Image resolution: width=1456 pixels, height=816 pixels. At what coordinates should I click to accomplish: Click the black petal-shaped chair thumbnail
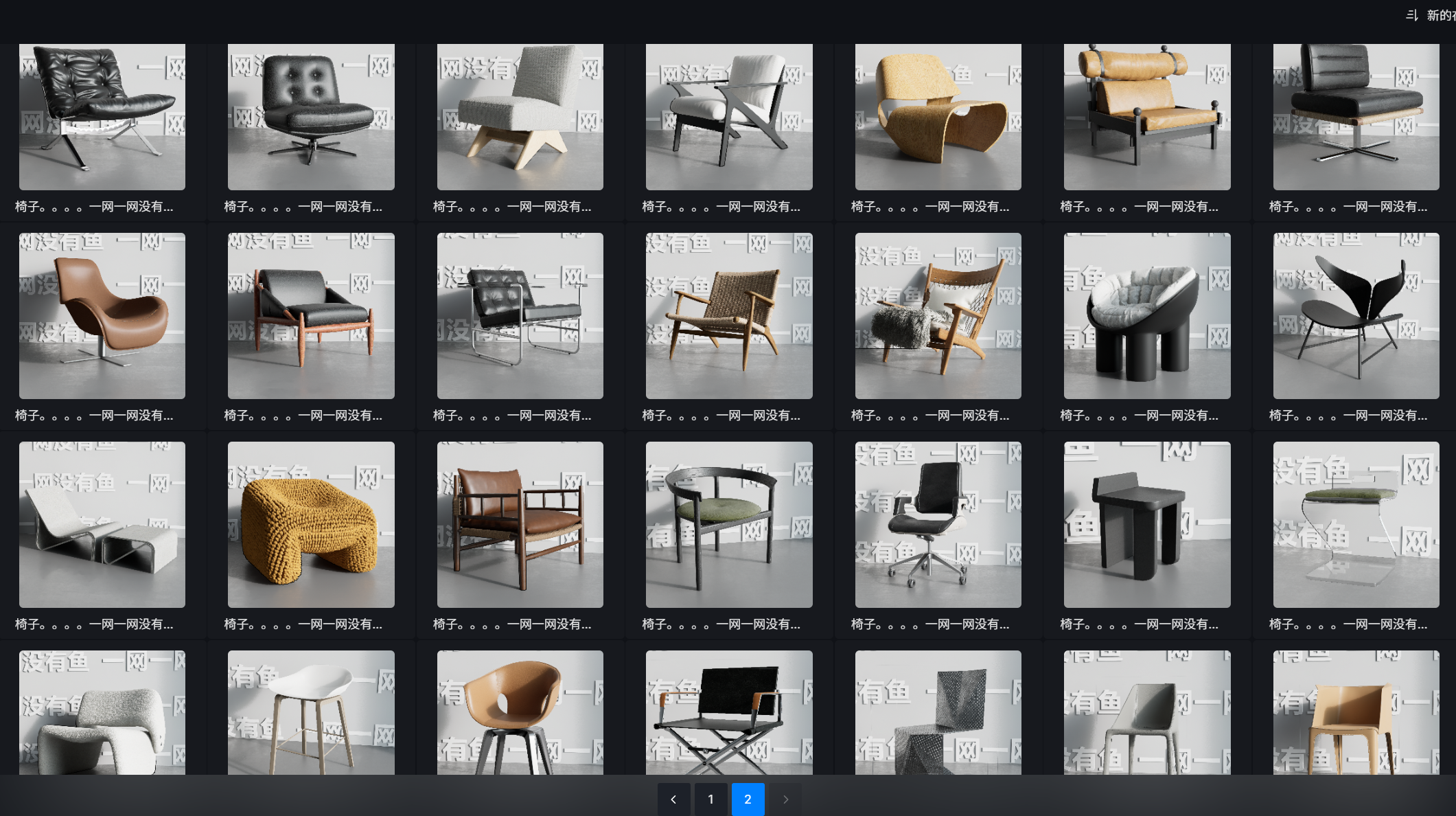(x=1356, y=316)
